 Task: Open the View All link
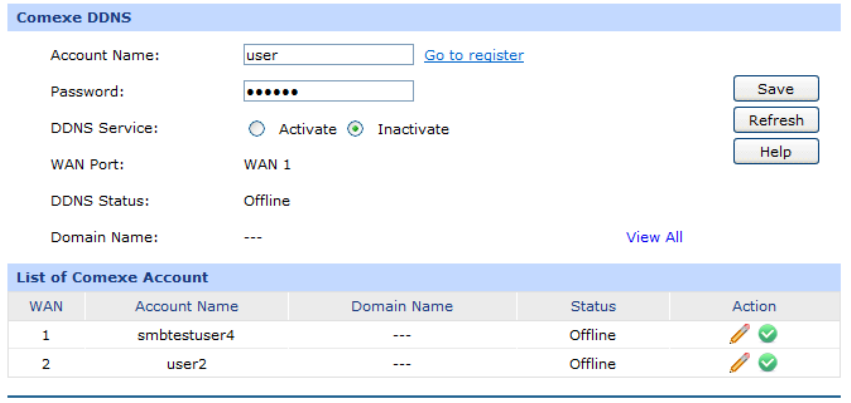coord(654,237)
